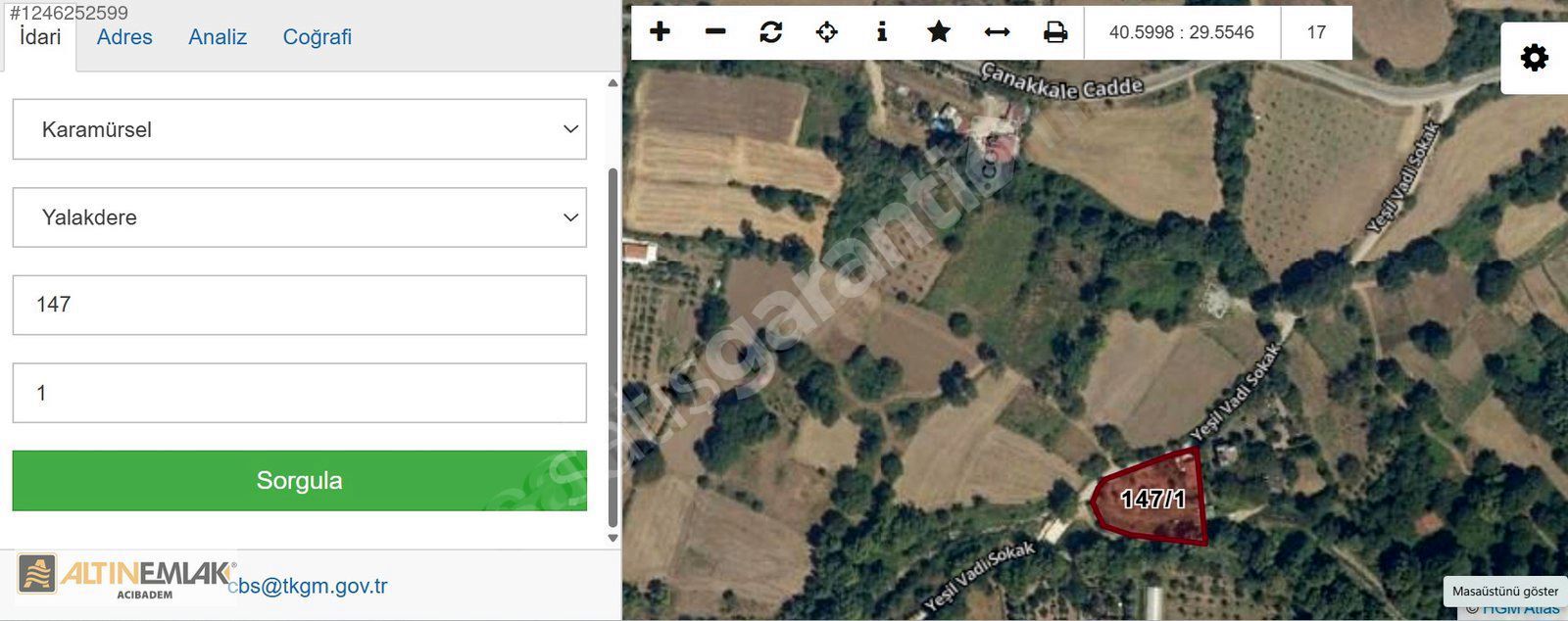The width and height of the screenshot is (1568, 621).
Task: Select the highlighted 147/1 parcel on map
Action: click(x=1152, y=500)
